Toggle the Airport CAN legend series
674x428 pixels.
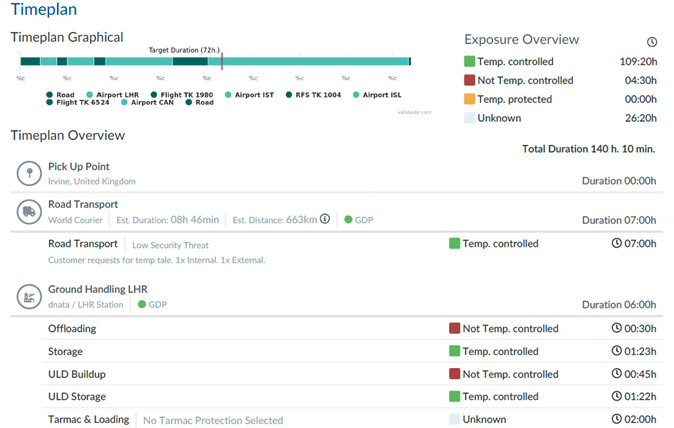pos(149,102)
